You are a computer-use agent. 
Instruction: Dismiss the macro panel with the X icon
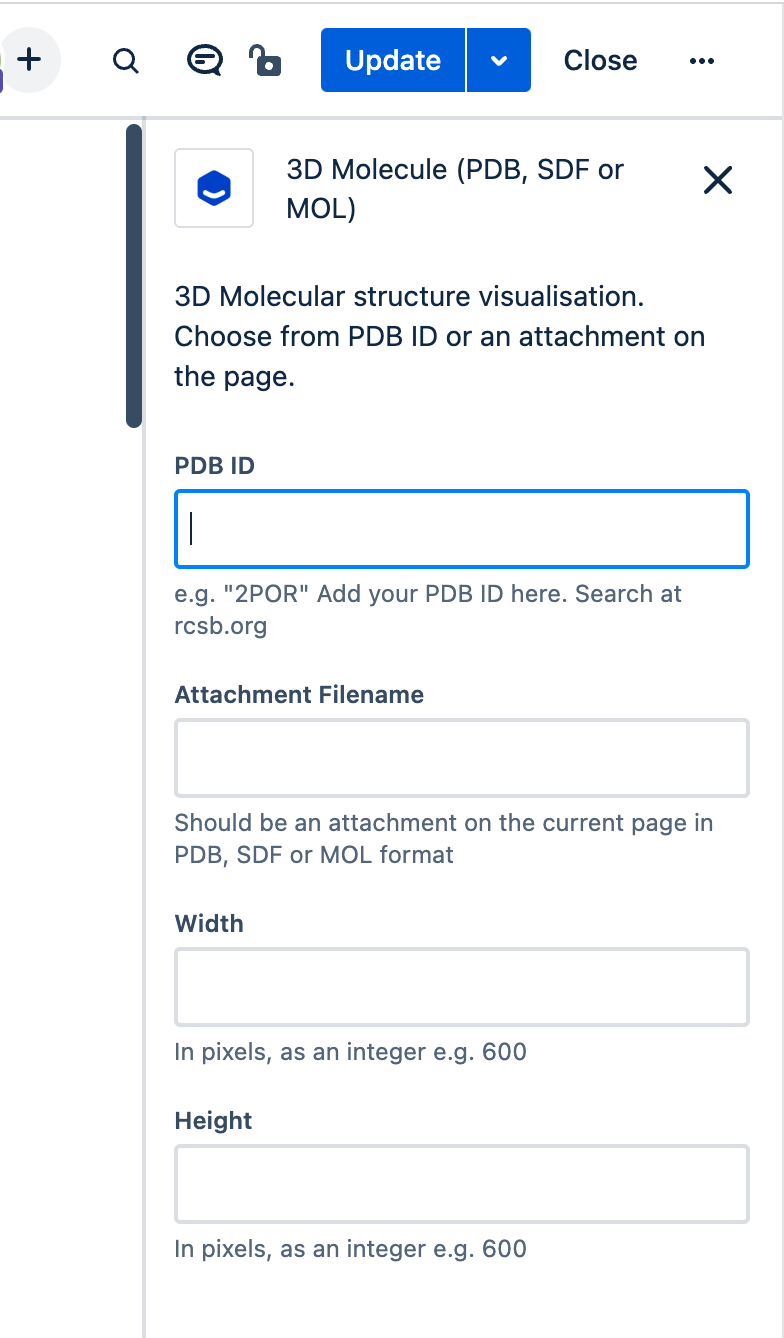coord(718,181)
